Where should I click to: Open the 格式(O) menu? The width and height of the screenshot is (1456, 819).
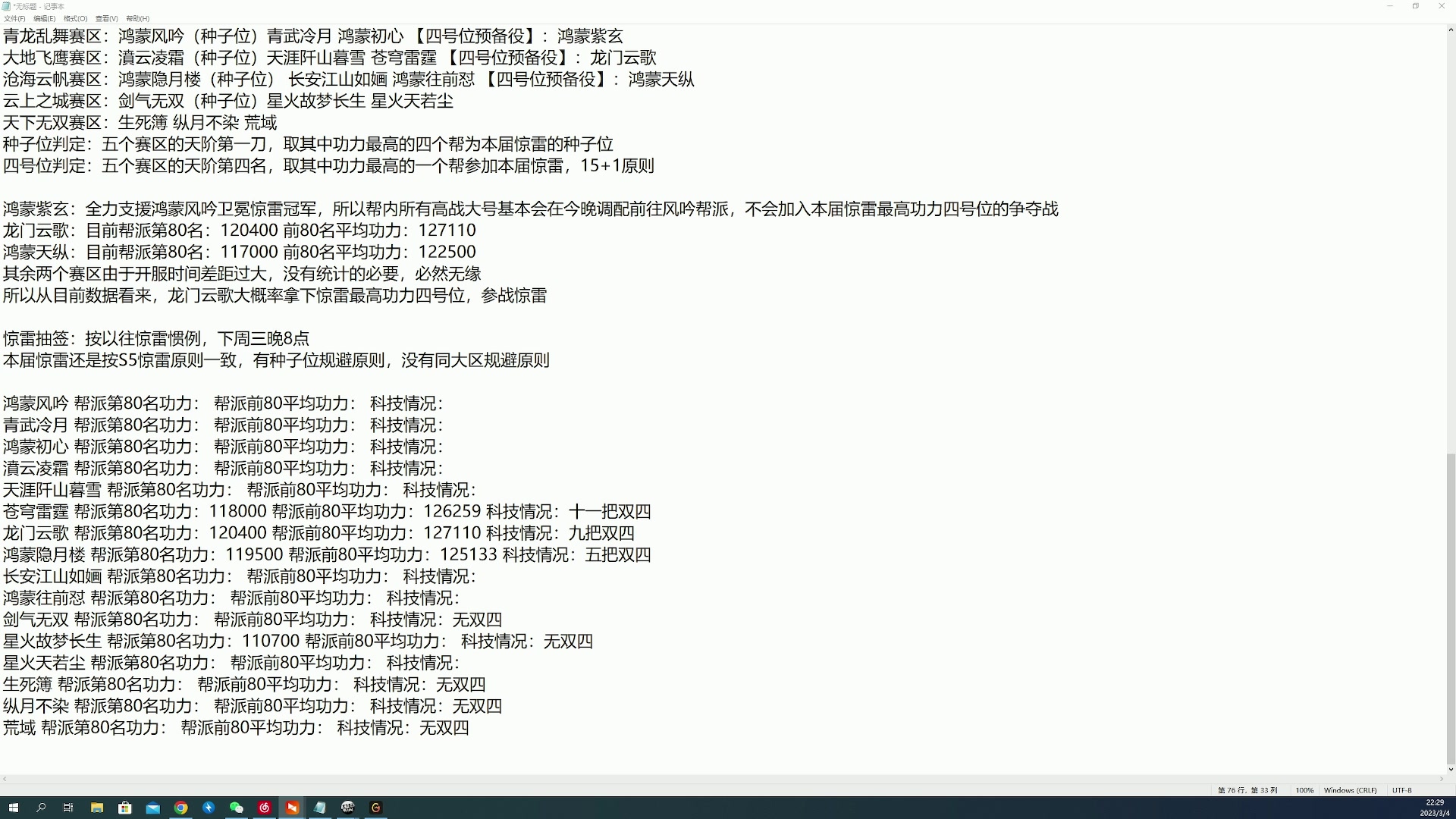tap(75, 18)
